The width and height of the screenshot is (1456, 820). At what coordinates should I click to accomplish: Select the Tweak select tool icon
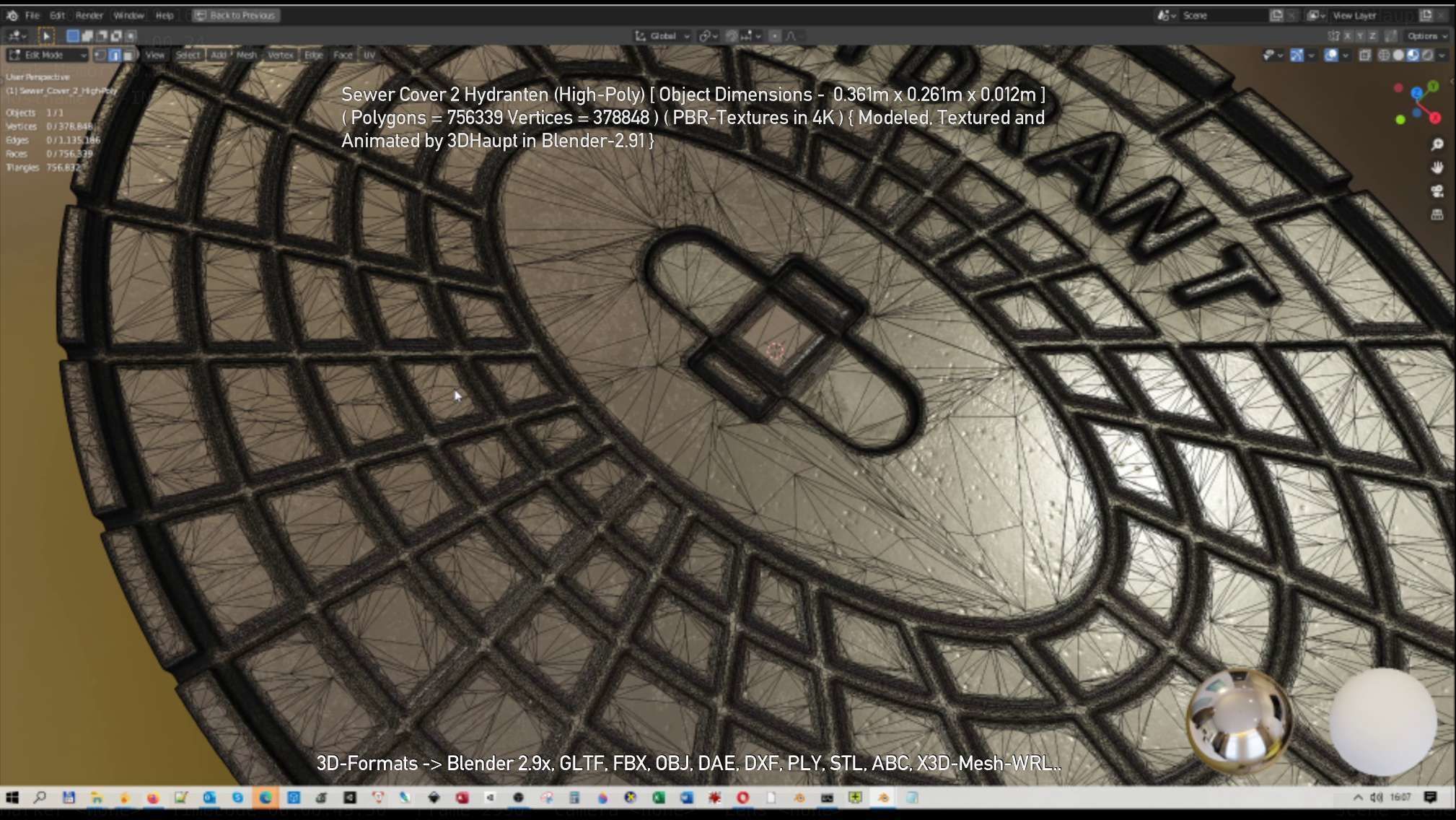click(x=45, y=35)
